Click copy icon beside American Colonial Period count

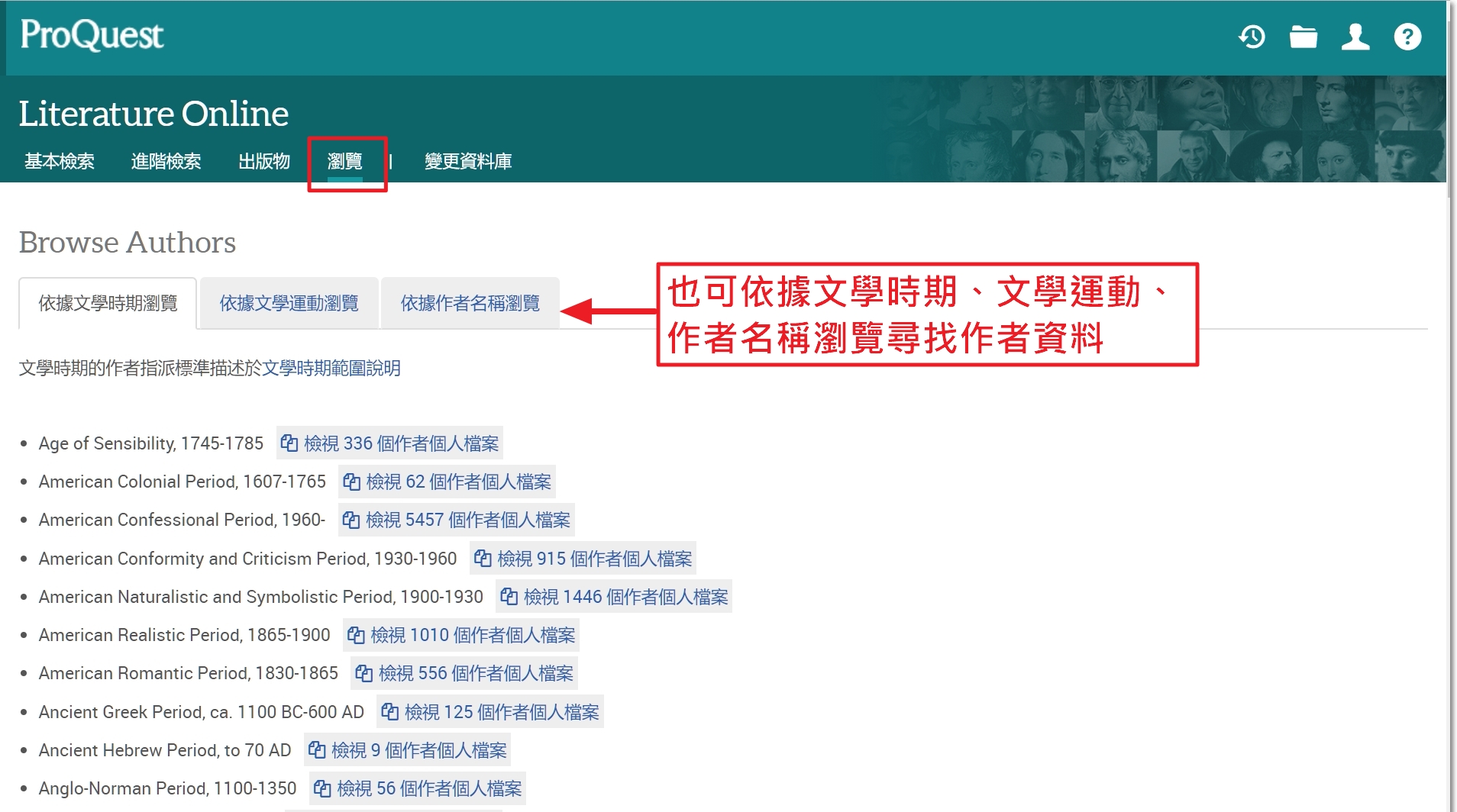click(x=351, y=482)
